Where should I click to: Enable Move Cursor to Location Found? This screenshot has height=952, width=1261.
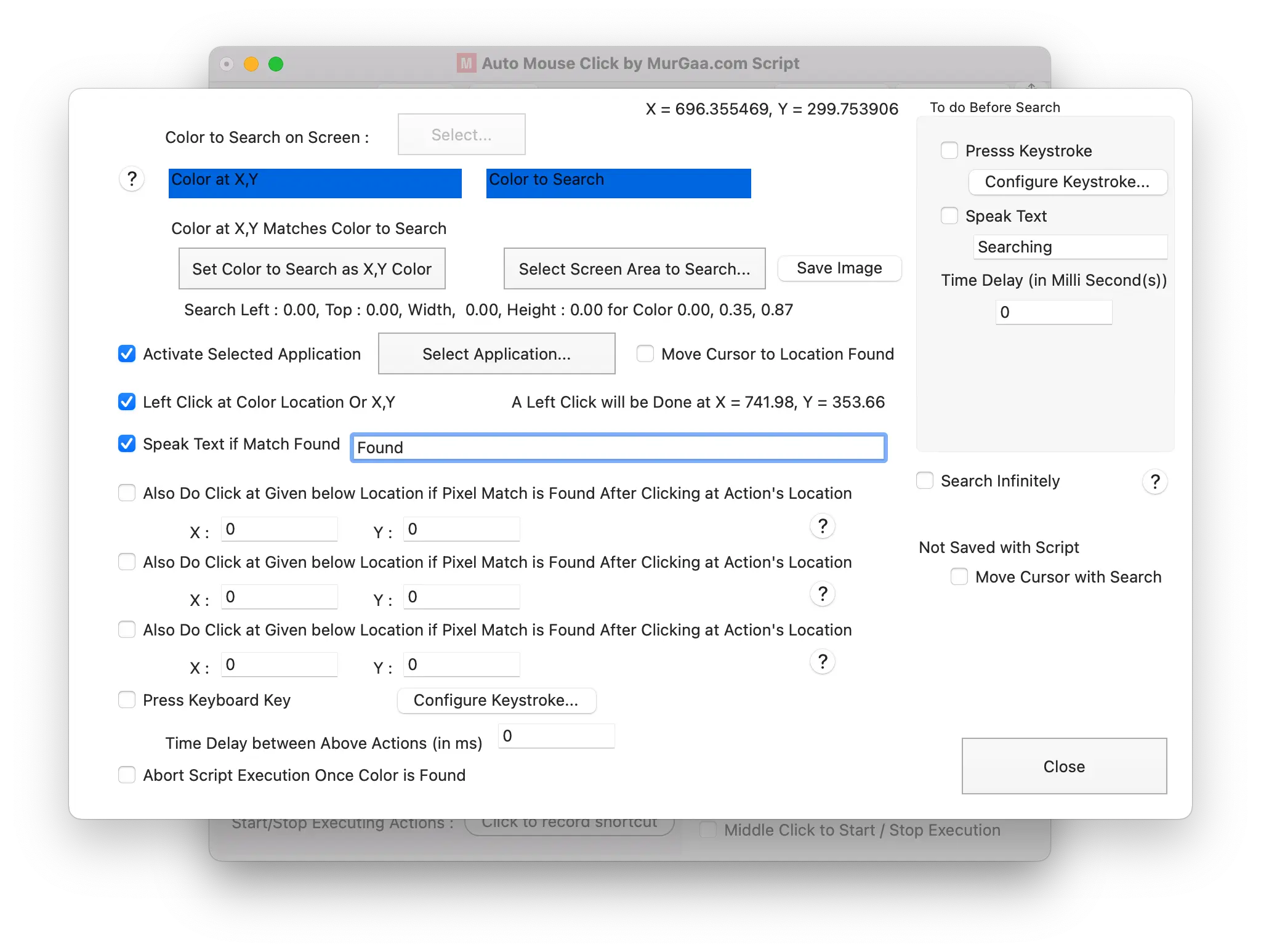[x=645, y=353]
